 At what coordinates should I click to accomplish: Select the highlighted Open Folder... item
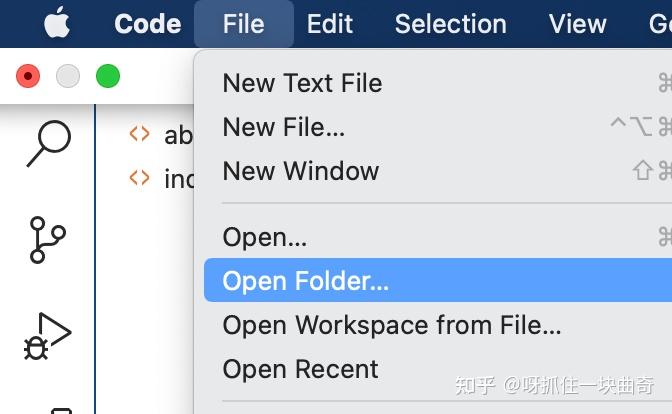coord(438,281)
